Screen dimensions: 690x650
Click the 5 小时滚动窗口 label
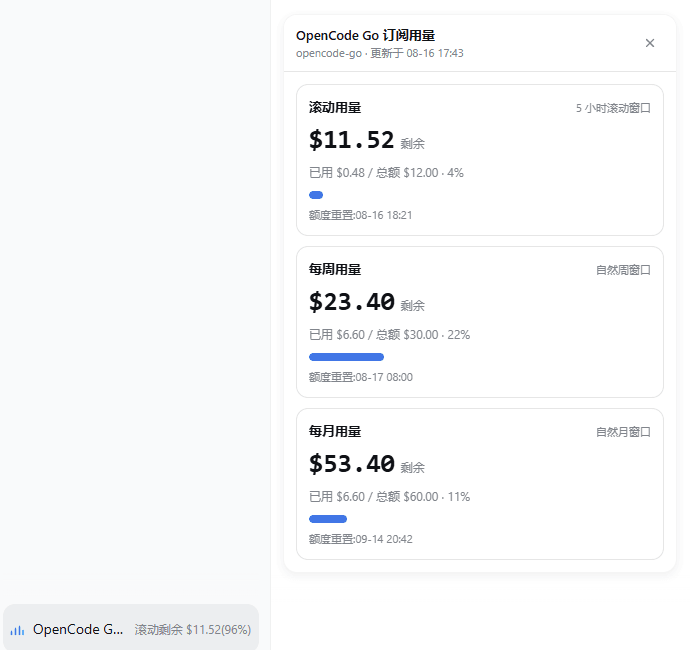tap(613, 108)
